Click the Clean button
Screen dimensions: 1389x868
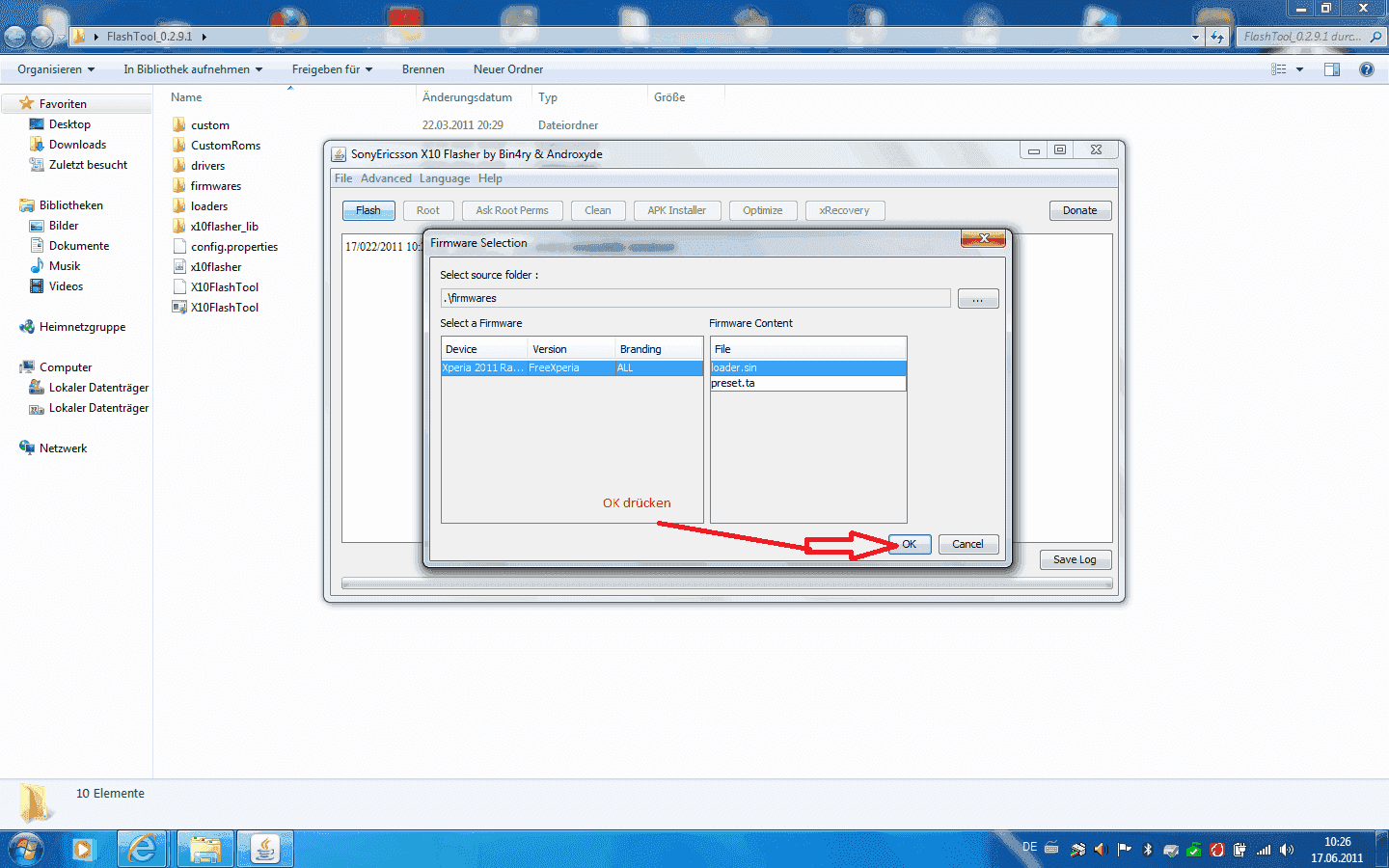click(x=598, y=210)
